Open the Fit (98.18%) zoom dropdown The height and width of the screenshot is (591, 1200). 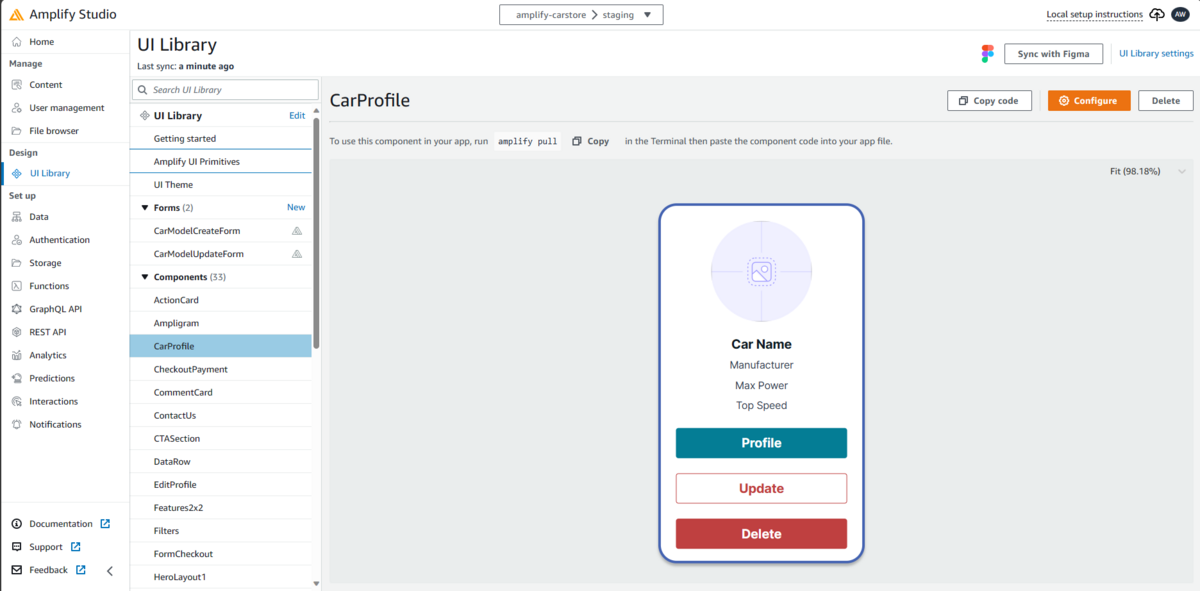pyautogui.click(x=1148, y=171)
